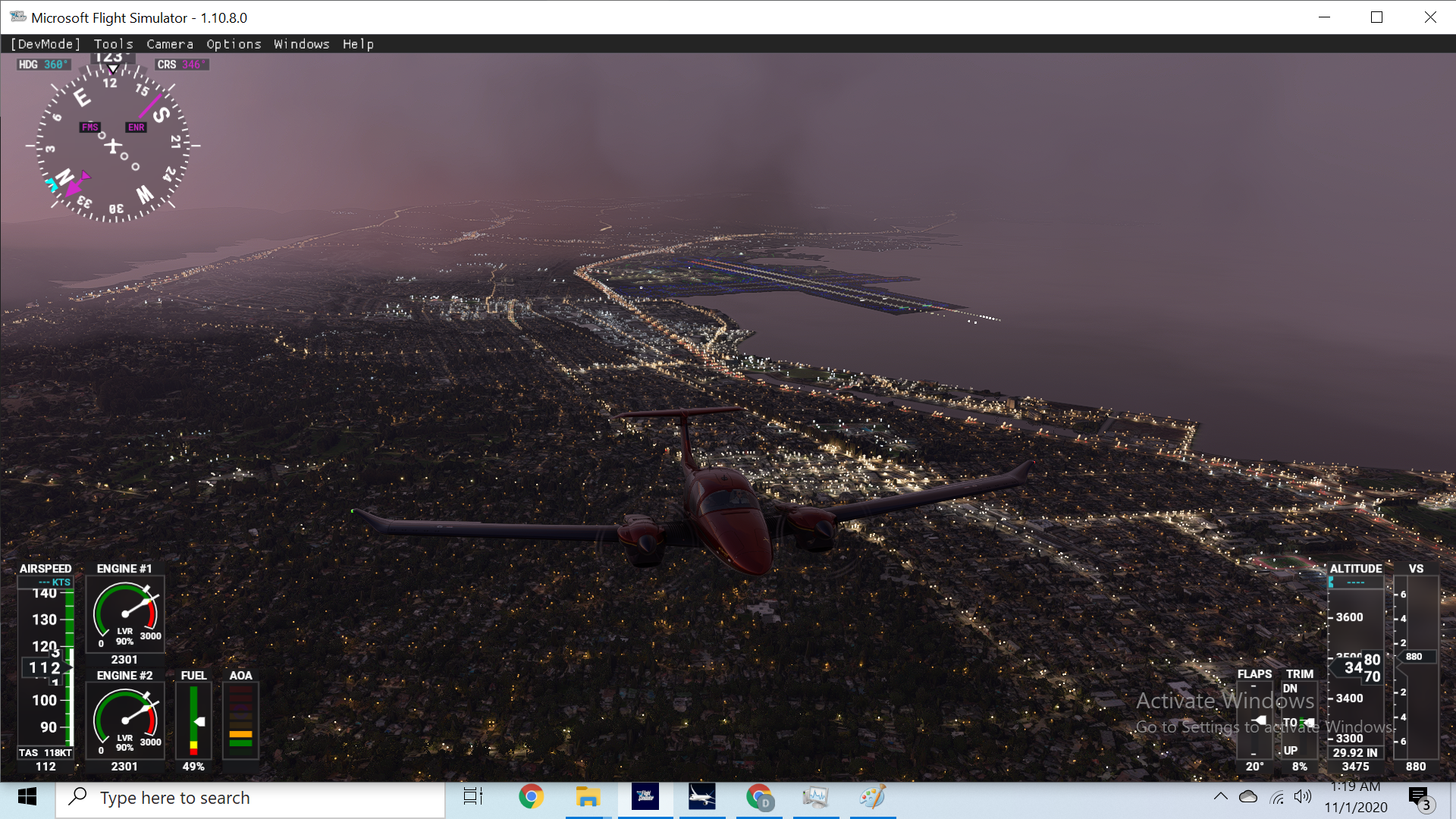Click the TAS 118KT readout
Viewport: 1456px width, 819px height.
tap(45, 752)
